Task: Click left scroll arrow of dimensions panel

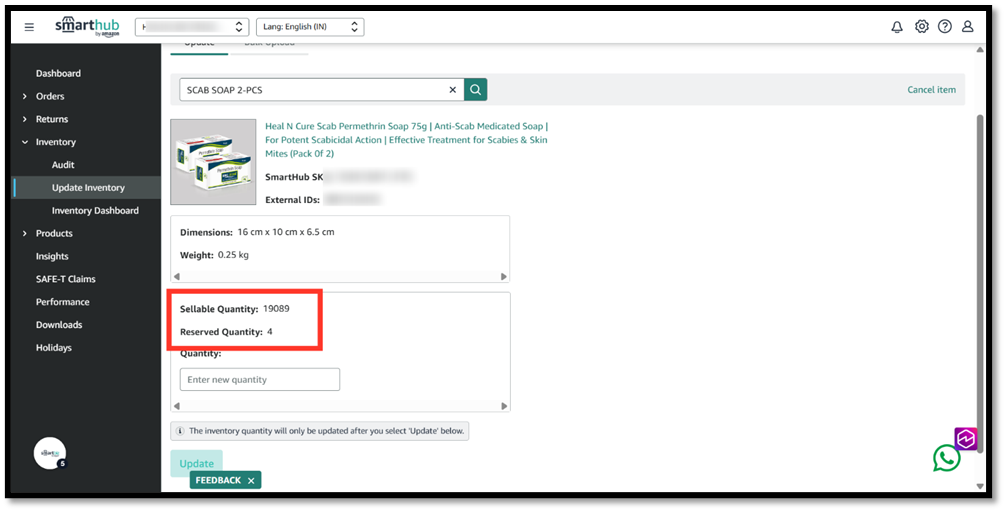Action: point(177,277)
